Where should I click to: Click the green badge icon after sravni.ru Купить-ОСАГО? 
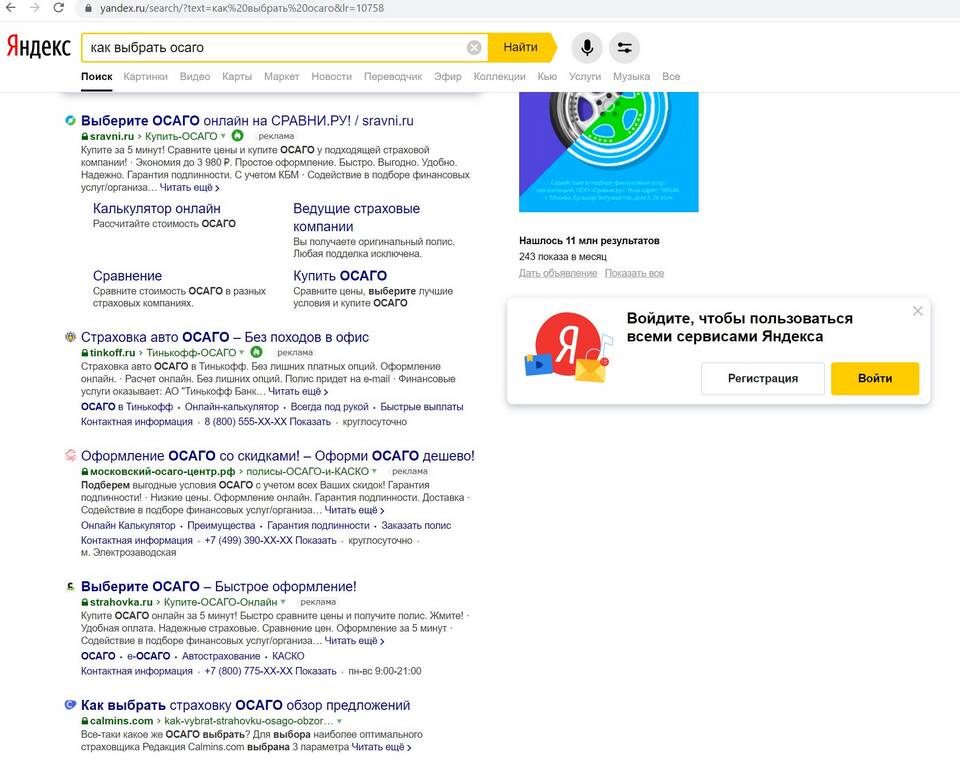[238, 136]
